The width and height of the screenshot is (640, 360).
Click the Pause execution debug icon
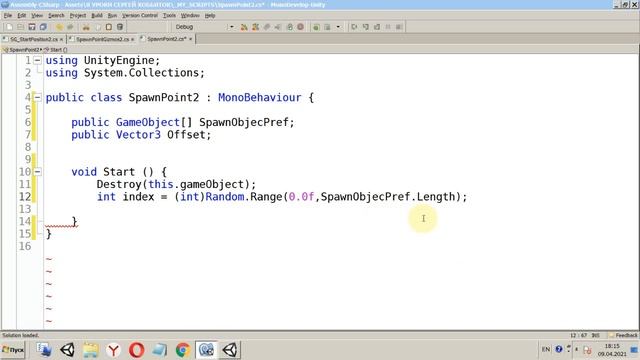tap(388, 27)
